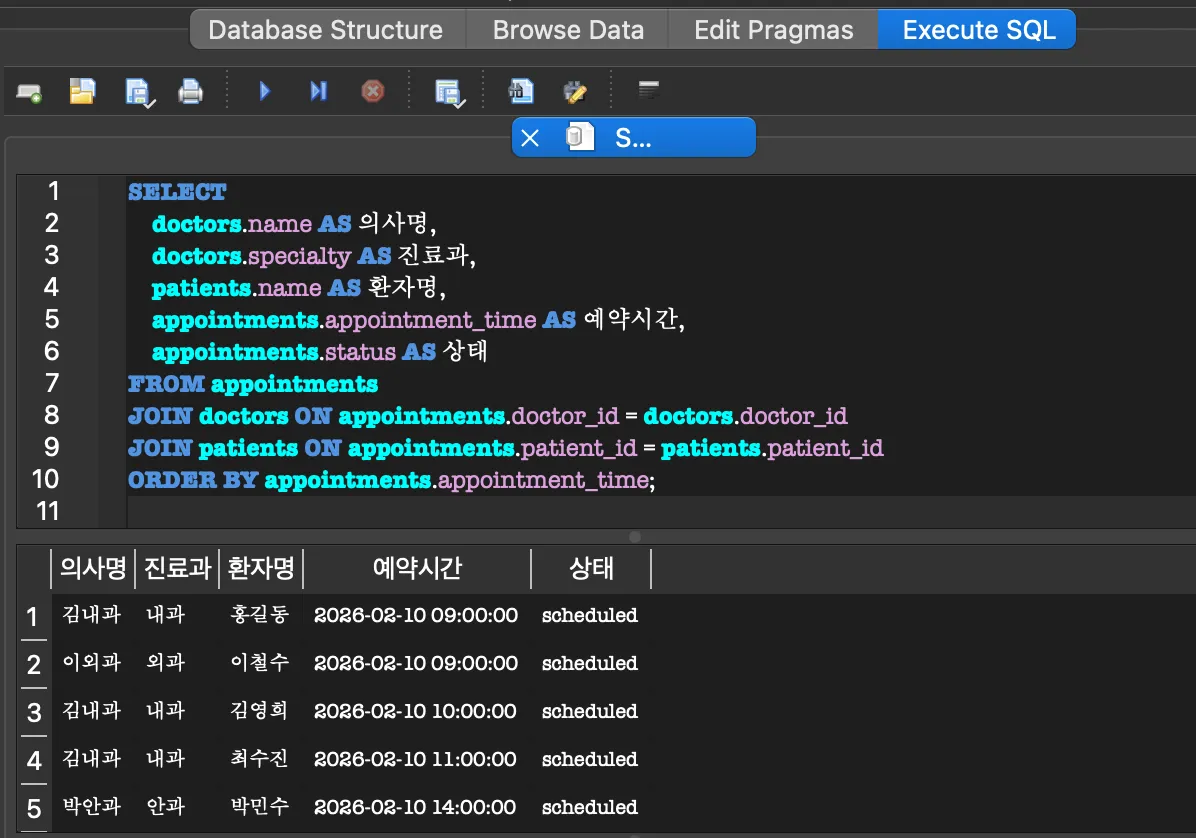This screenshot has width=1196, height=838.
Task: Switch to the Browse Data tab
Action: [x=566, y=30]
